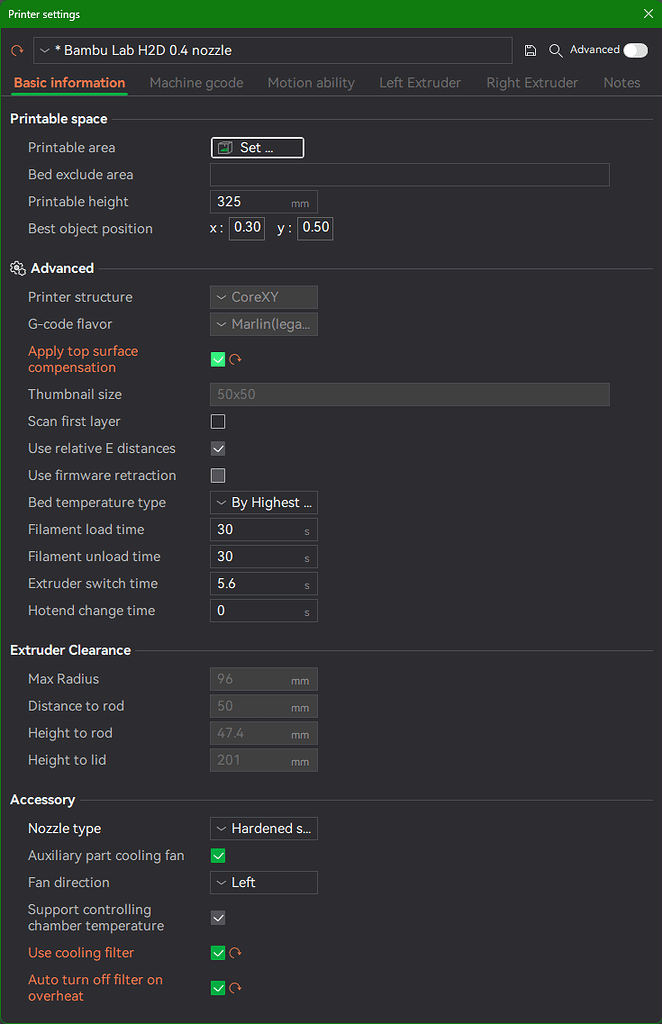Open Bed temperature type dropdown
The width and height of the screenshot is (662, 1024).
pos(264,503)
